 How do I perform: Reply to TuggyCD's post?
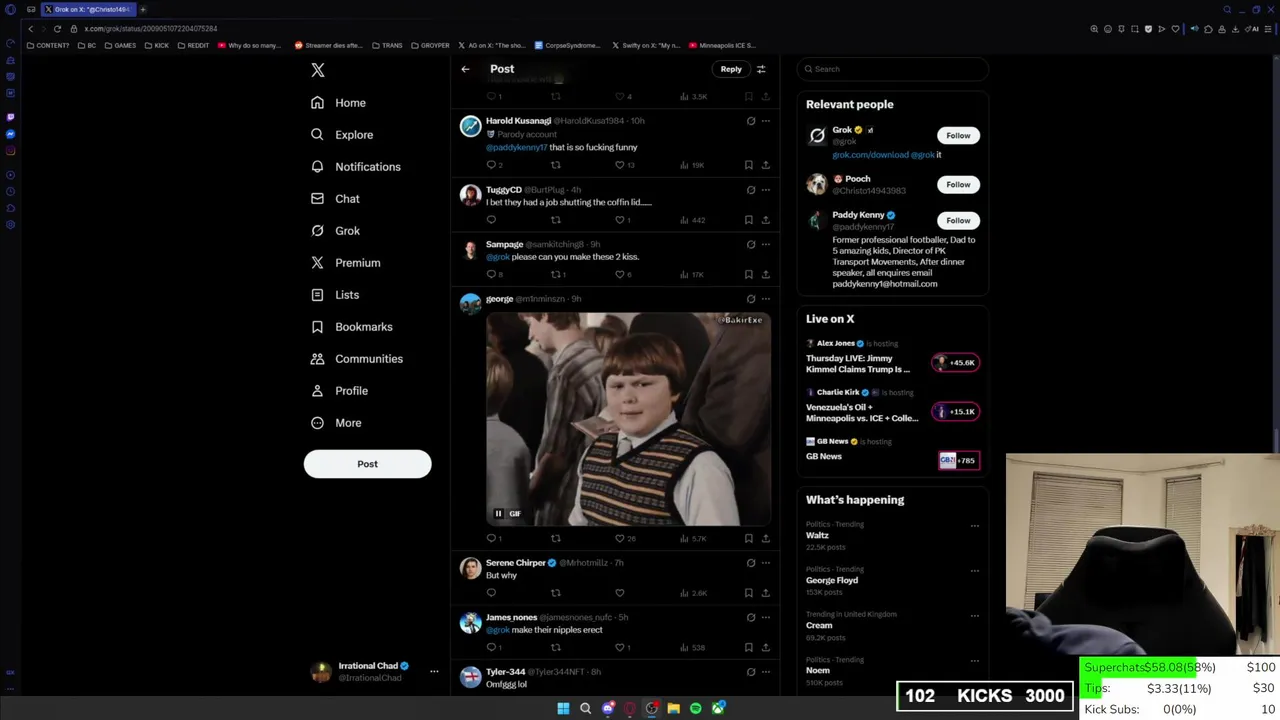[491, 220]
